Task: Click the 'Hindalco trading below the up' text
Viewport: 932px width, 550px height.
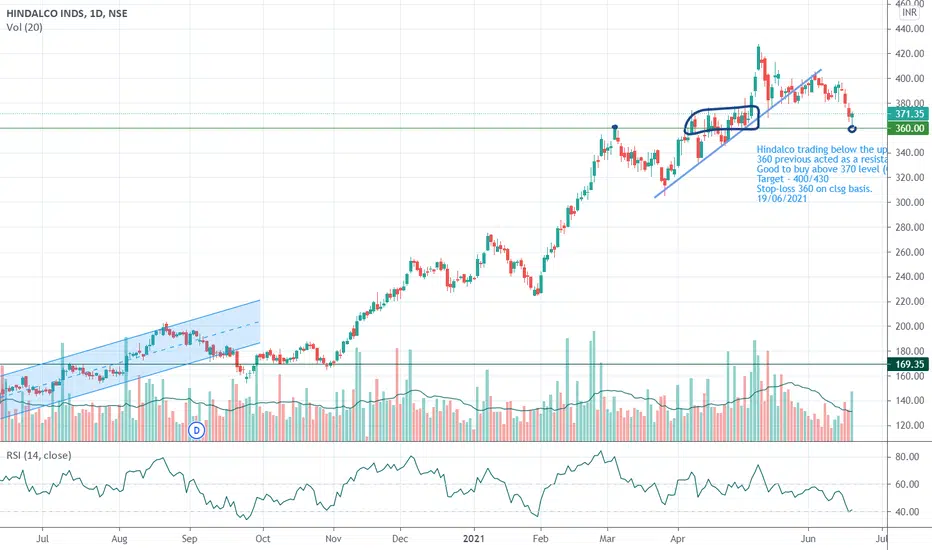Action: click(821, 150)
